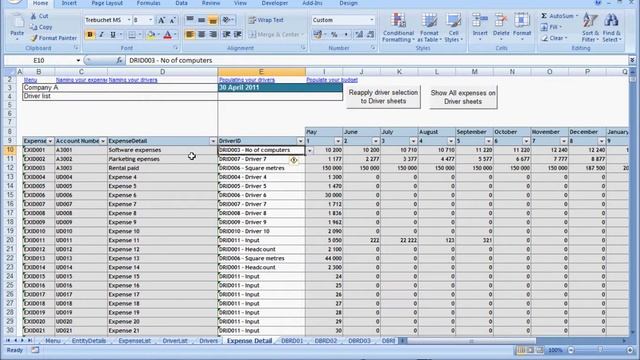Set Bottom Align vertical alignment
Image resolution: width=640 pixels, height=360 pixels.
tap(213, 20)
